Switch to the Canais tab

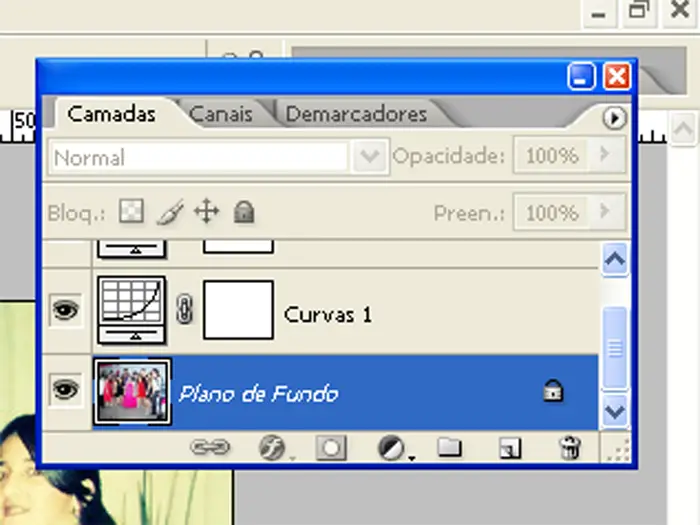pyautogui.click(x=220, y=114)
